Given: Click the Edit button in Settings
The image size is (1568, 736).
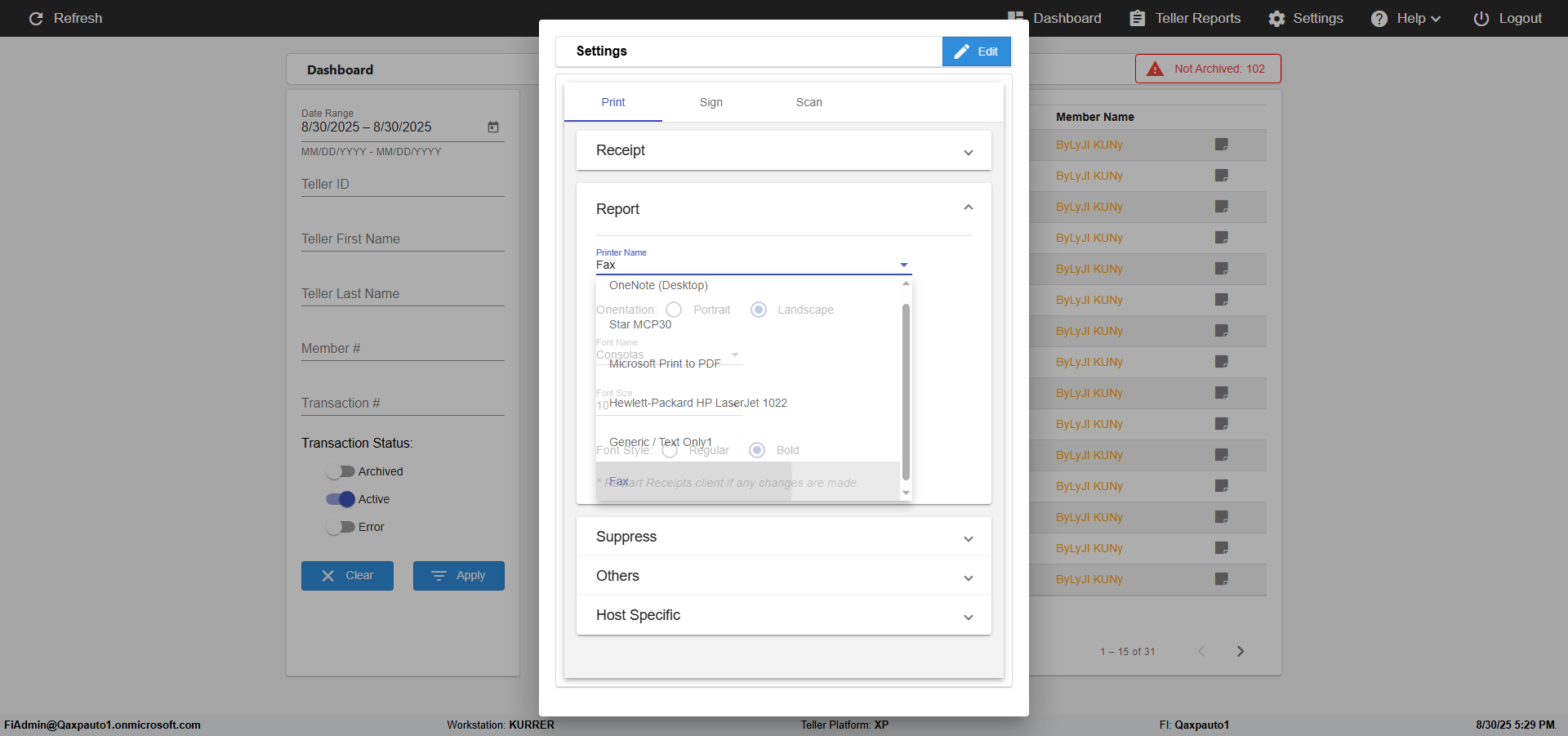Looking at the screenshot, I should point(977,51).
